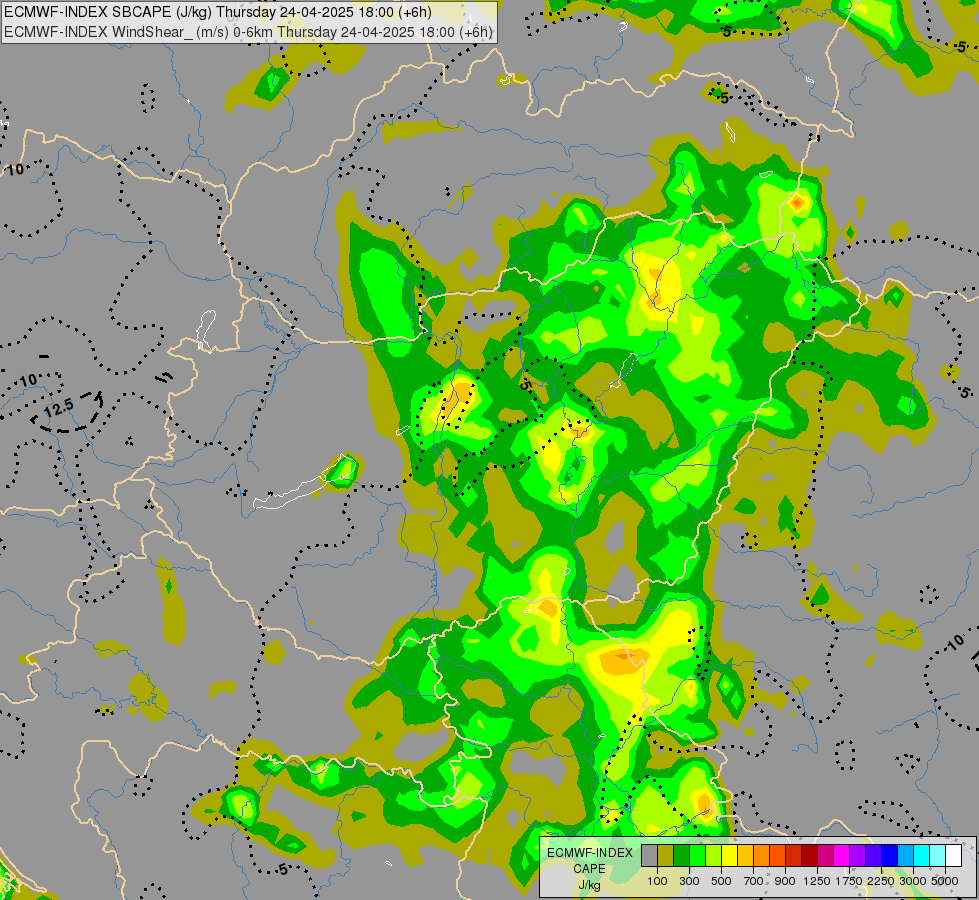Click the 1250 value on legend scale

pyautogui.click(x=817, y=881)
